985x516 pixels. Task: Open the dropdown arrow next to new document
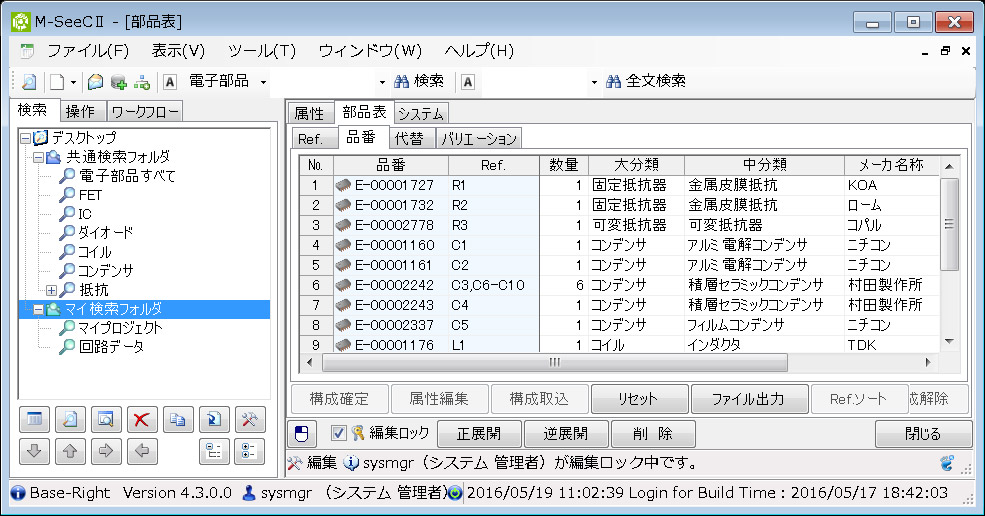(73, 82)
